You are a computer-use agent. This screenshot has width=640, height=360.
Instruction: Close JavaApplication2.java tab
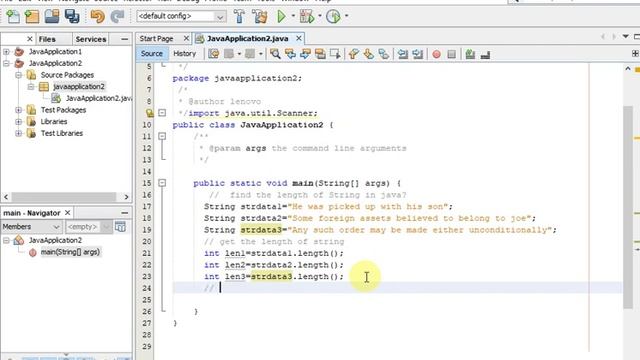coord(299,38)
